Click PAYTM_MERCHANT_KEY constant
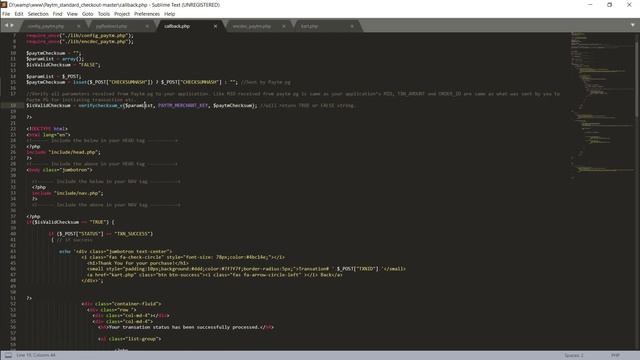 tap(183, 106)
